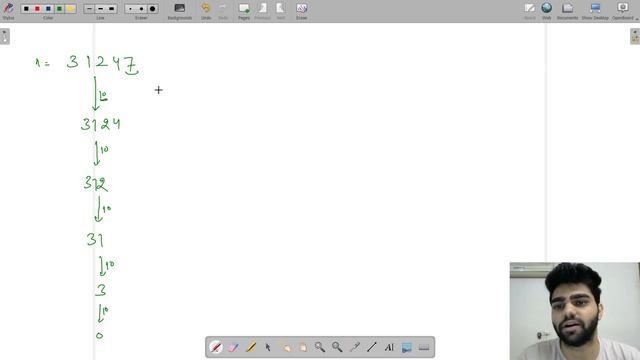Viewport: 640px width, 360px height.
Task: Select the Scroll page hand tool
Action: (302, 347)
